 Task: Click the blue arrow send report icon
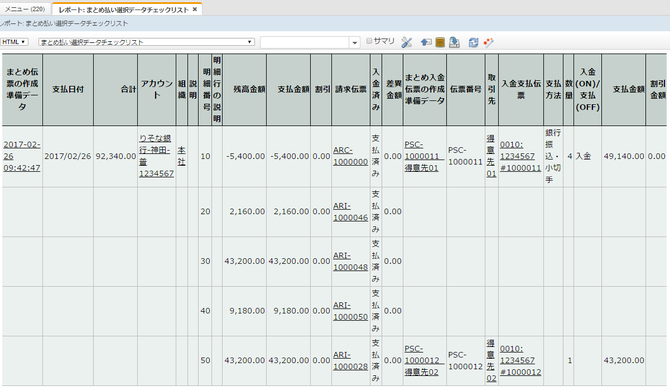tap(426, 42)
